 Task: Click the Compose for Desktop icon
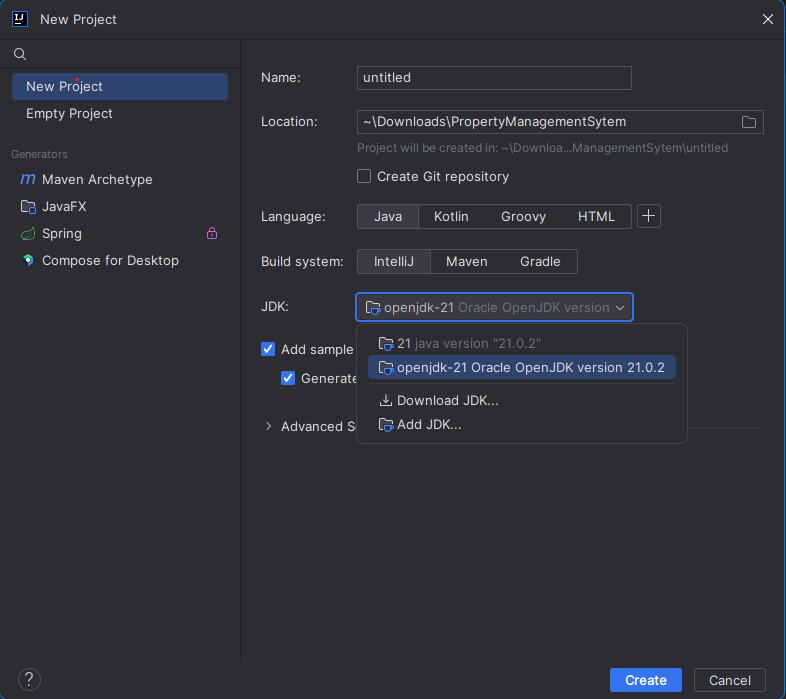coord(28,260)
